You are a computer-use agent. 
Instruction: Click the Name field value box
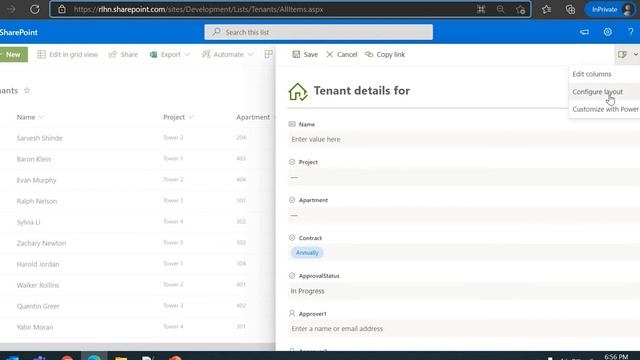coord(464,139)
